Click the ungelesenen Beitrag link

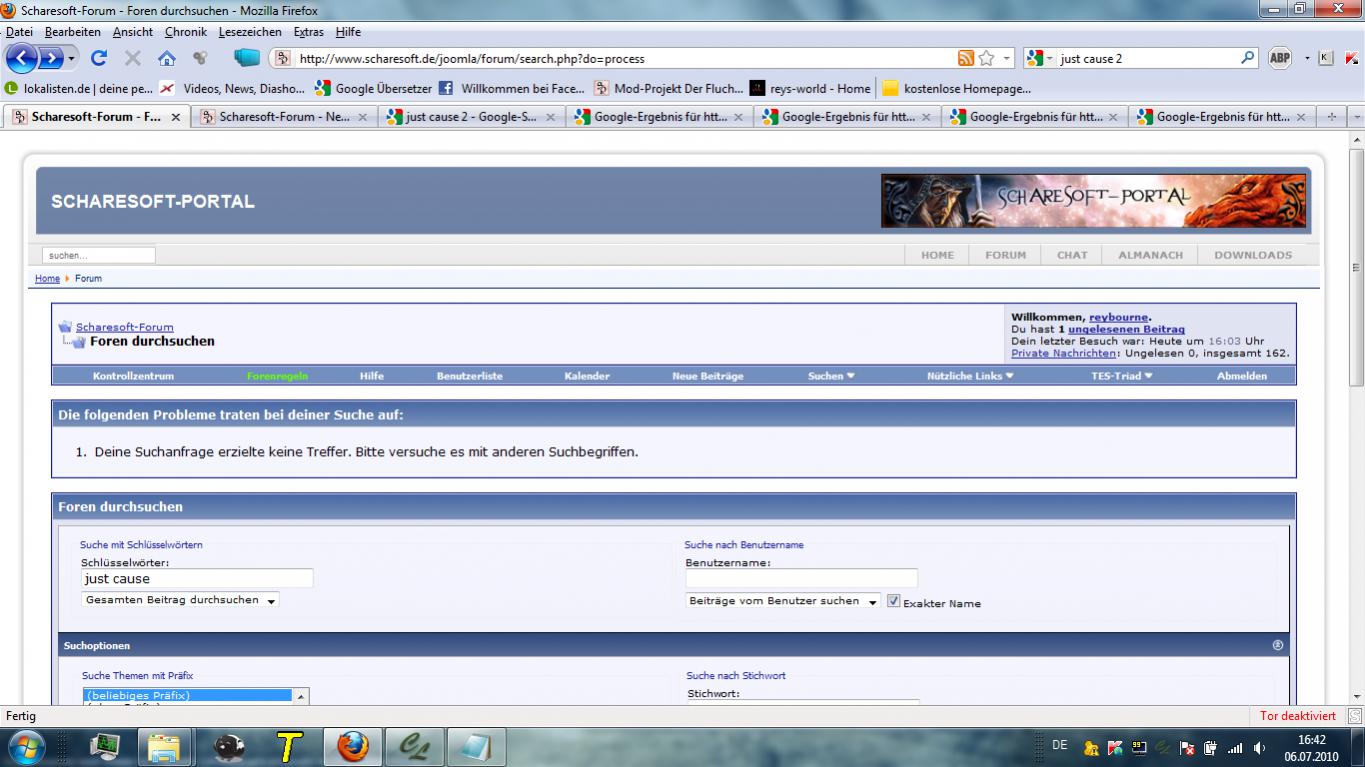coord(1126,329)
